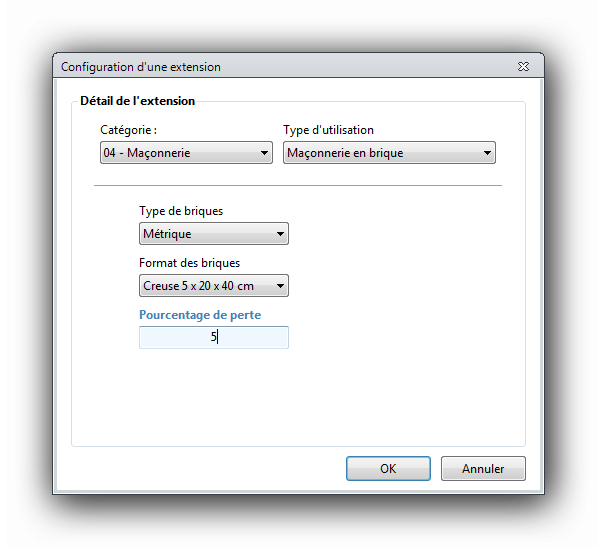The image size is (597, 547).
Task: Click the Format des briques label
Action: (x=189, y=263)
